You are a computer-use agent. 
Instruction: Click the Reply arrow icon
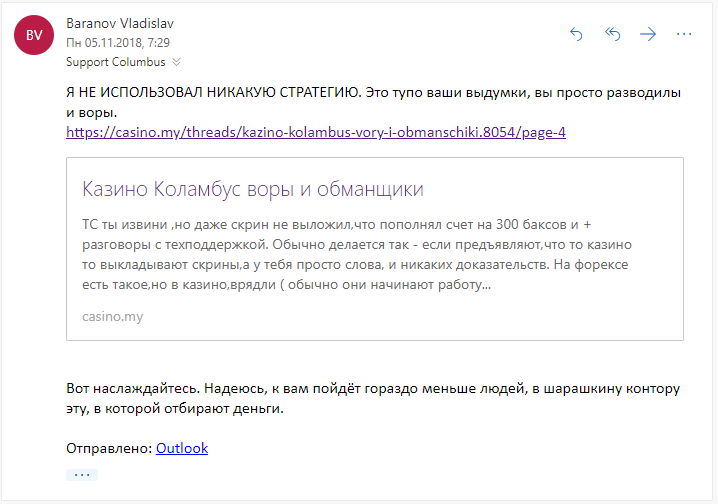[576, 34]
